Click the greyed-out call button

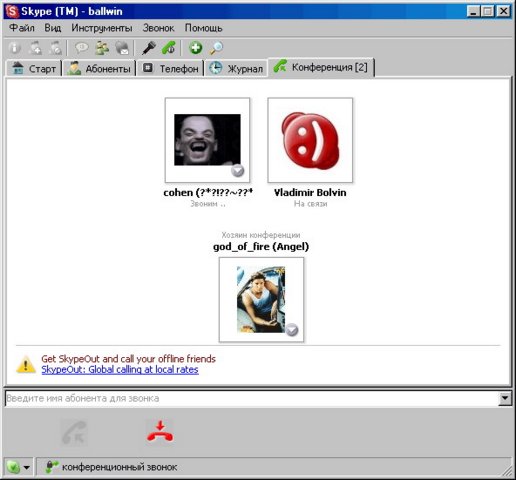75,433
